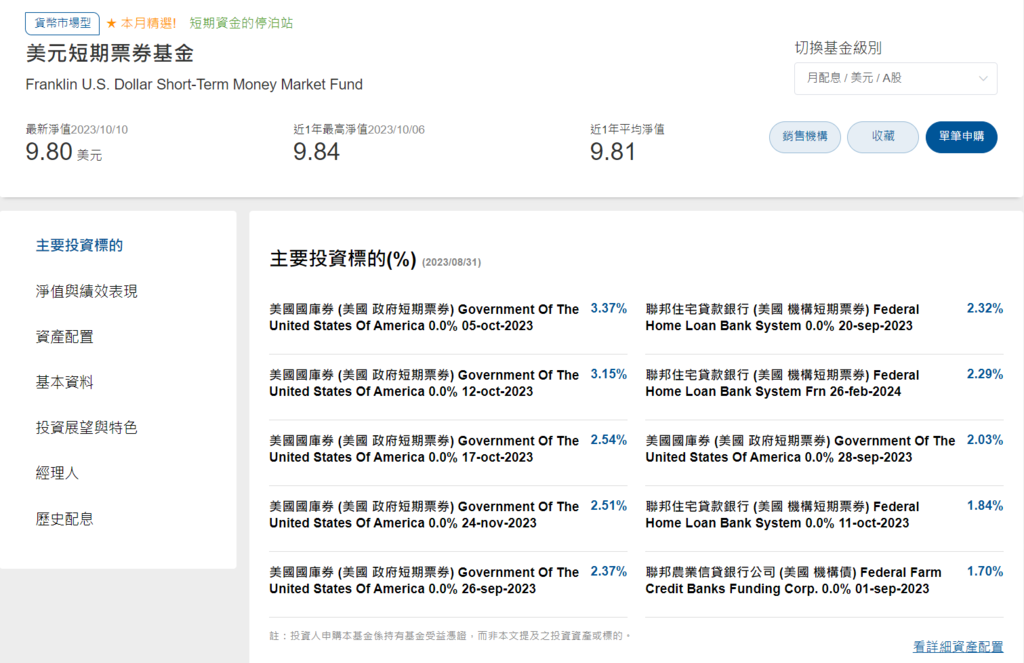1024x663 pixels.
Task: Click the 1-year average NAV 9.81
Action: (613, 152)
